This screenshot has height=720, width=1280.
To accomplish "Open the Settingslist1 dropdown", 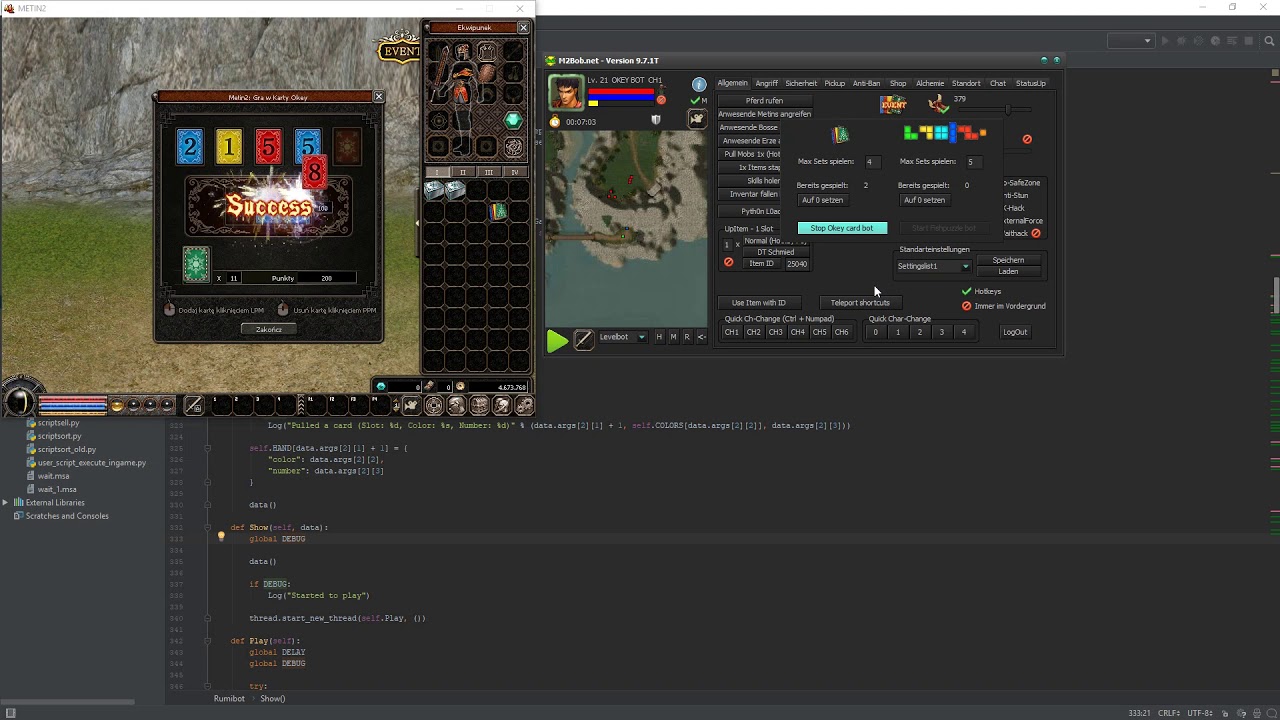I will pos(933,266).
